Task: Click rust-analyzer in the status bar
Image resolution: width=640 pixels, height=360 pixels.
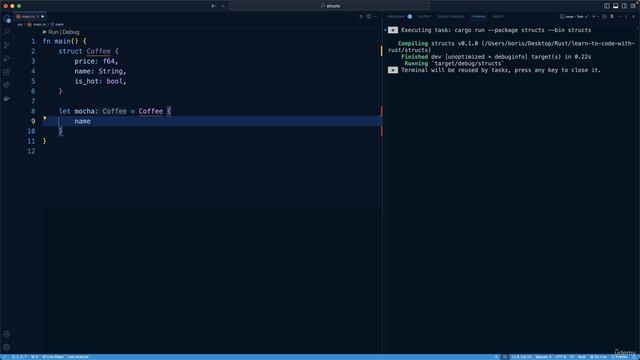Action: pos(78,357)
